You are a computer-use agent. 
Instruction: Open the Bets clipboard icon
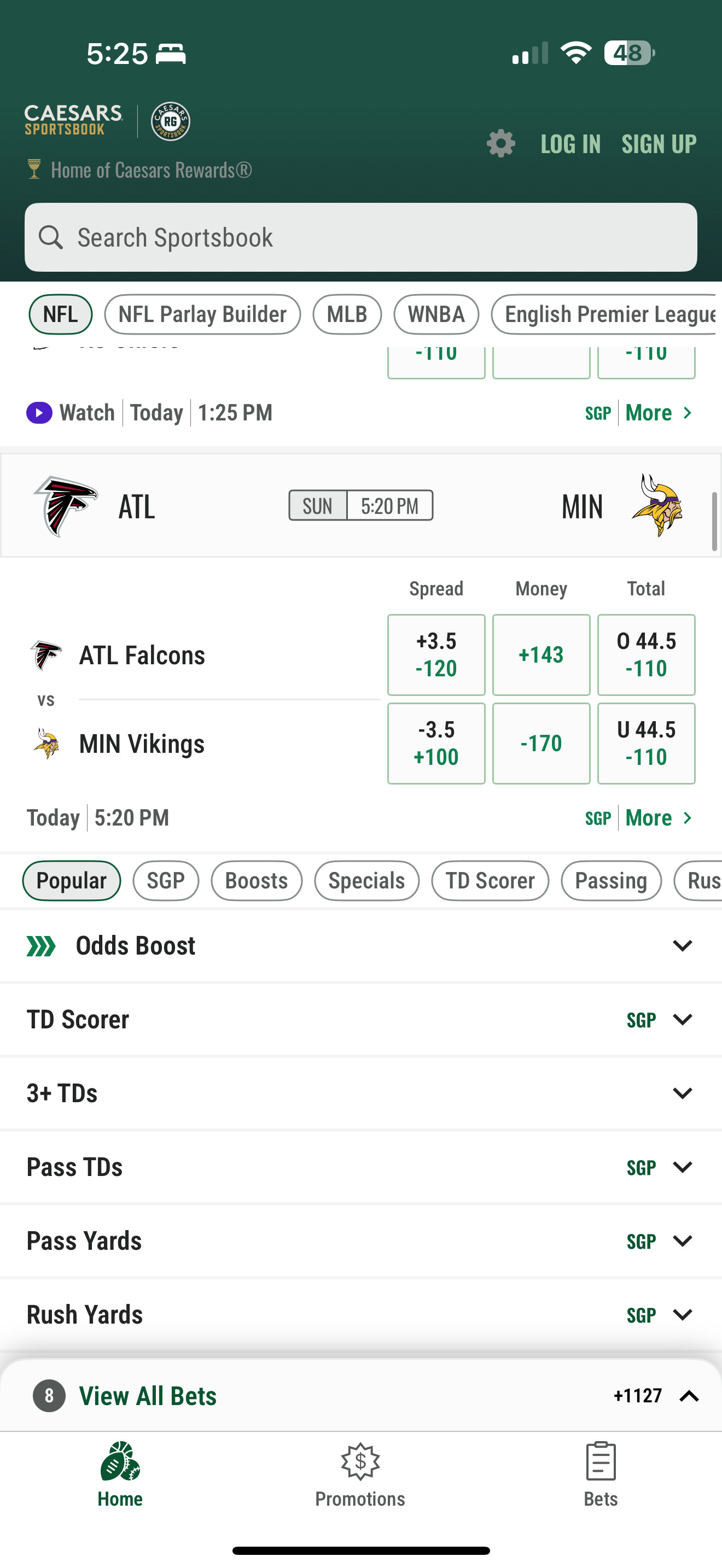coord(600,1461)
